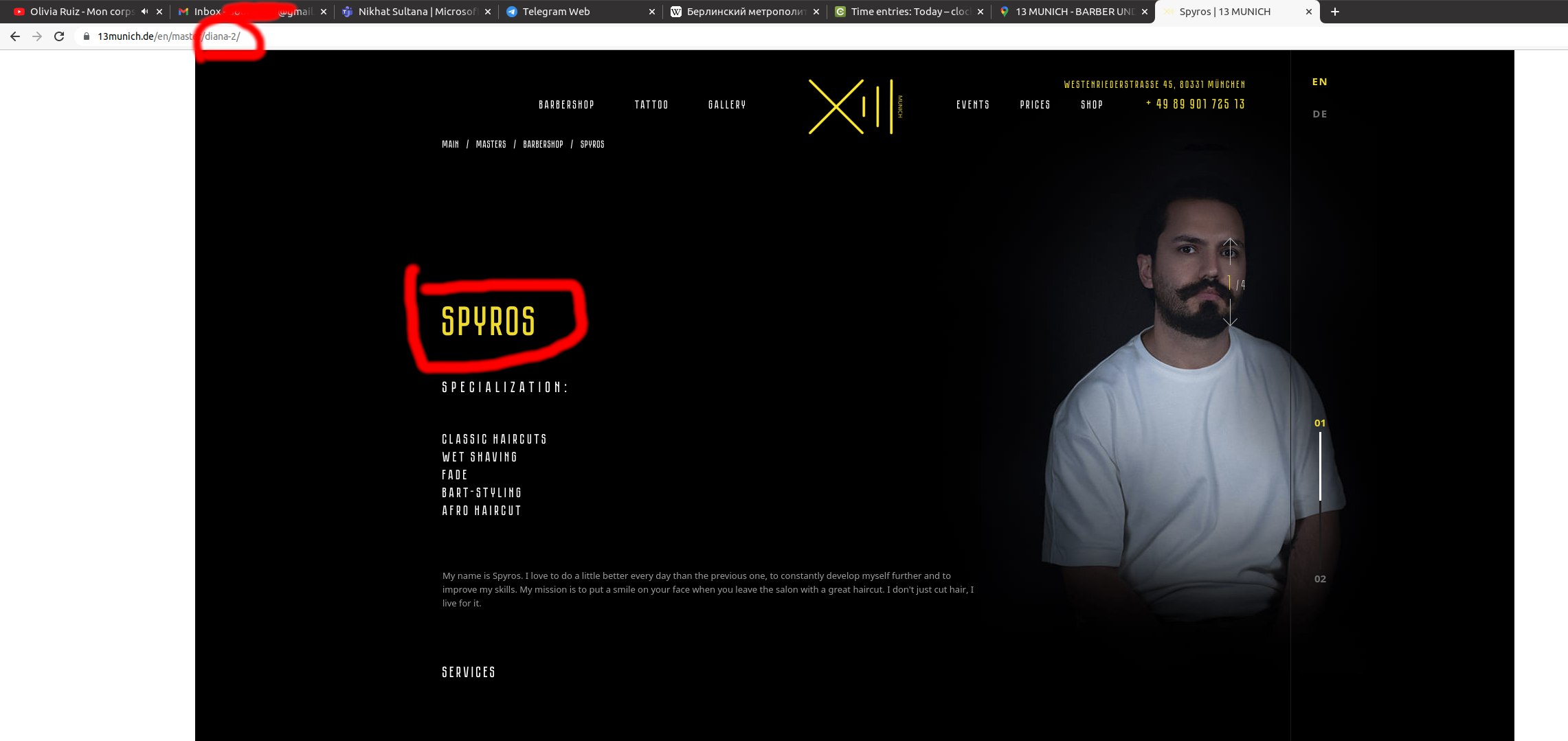Viewport: 1568px width, 741px height.
Task: Click the browser back arrow
Action: tap(15, 36)
